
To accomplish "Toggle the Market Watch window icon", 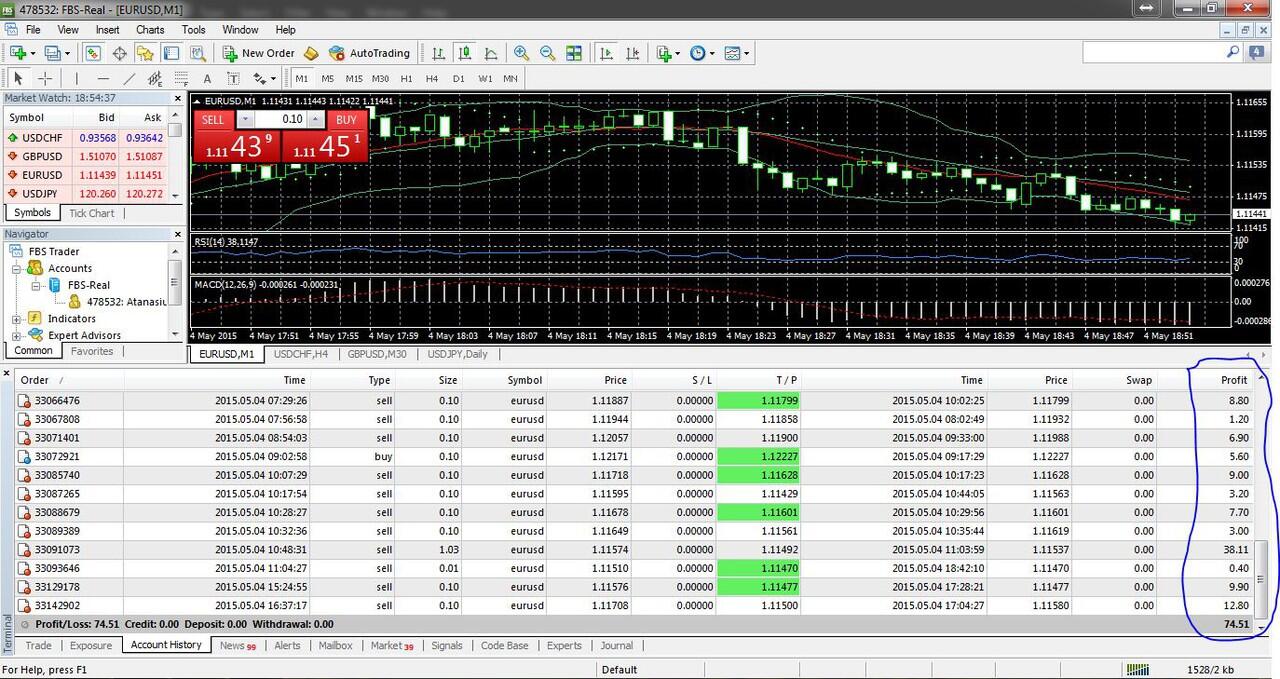I will [93, 53].
